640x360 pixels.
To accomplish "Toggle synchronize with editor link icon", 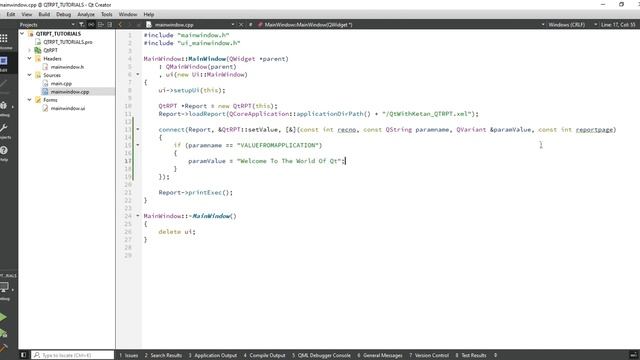I will [x=91, y=24].
